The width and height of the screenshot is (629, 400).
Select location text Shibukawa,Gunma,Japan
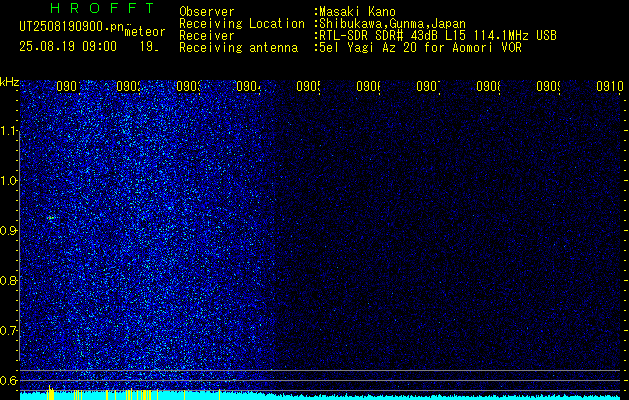(392, 24)
